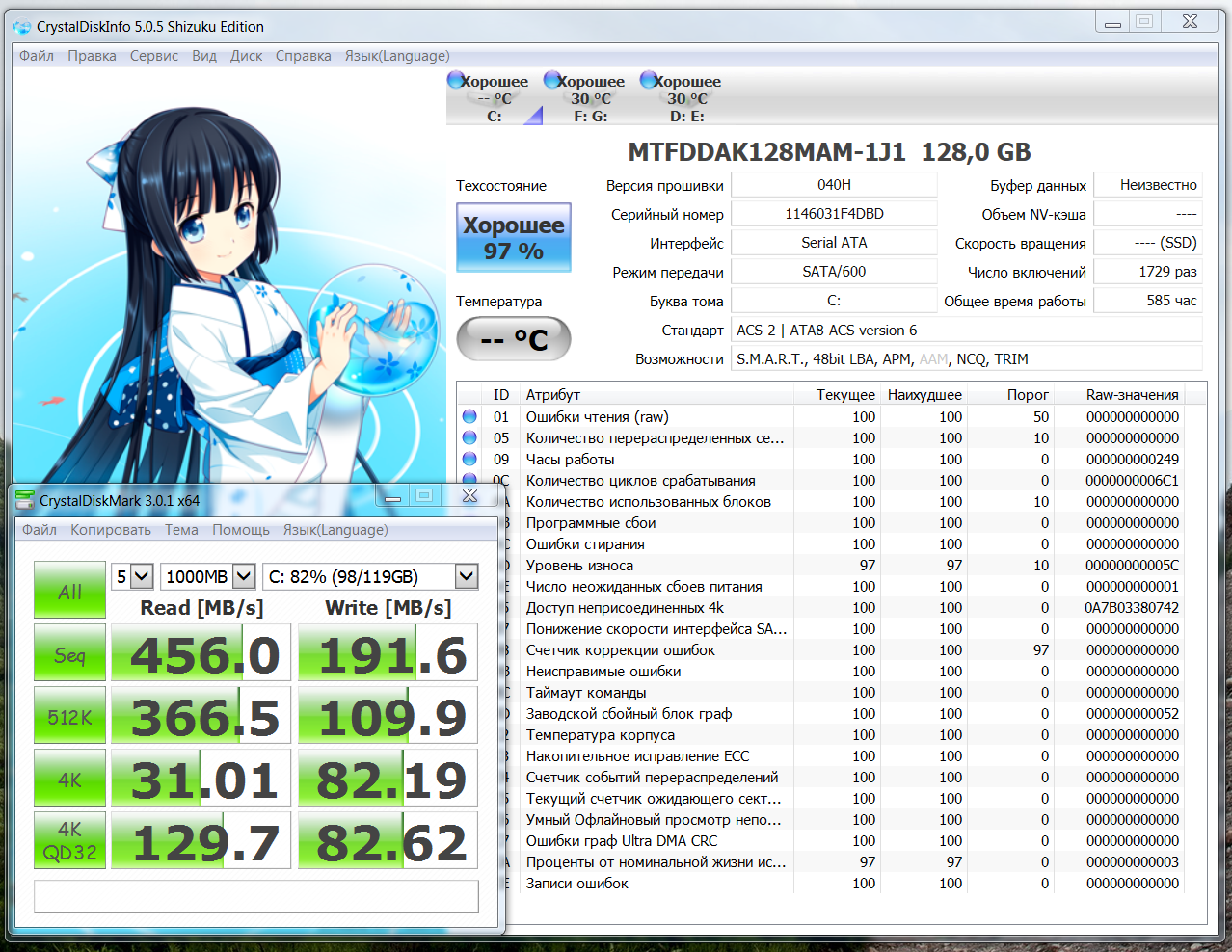Click status orb for attribute 09 row

[469, 459]
